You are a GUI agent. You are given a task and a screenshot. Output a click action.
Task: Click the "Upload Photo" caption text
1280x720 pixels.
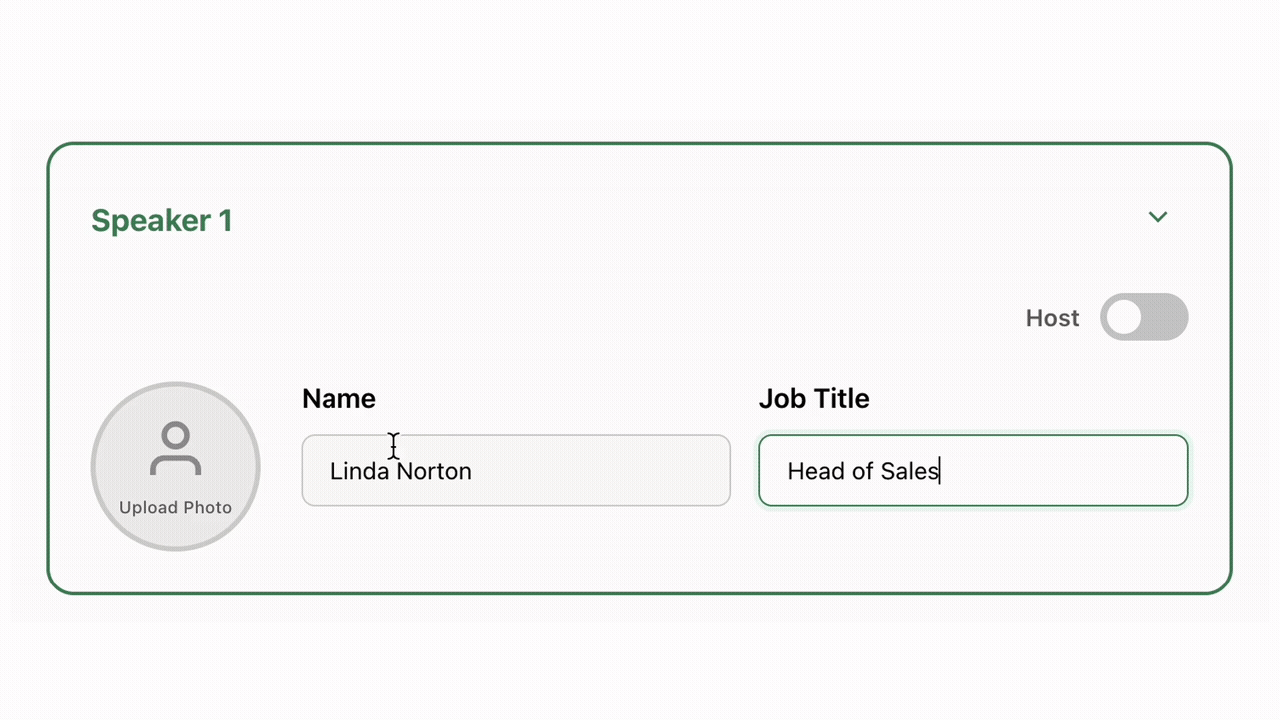click(x=176, y=508)
